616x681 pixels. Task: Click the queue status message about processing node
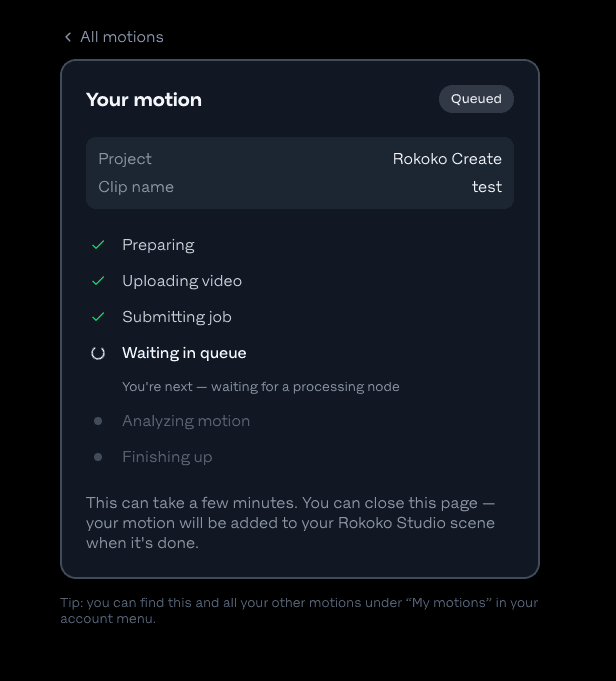tap(261, 387)
